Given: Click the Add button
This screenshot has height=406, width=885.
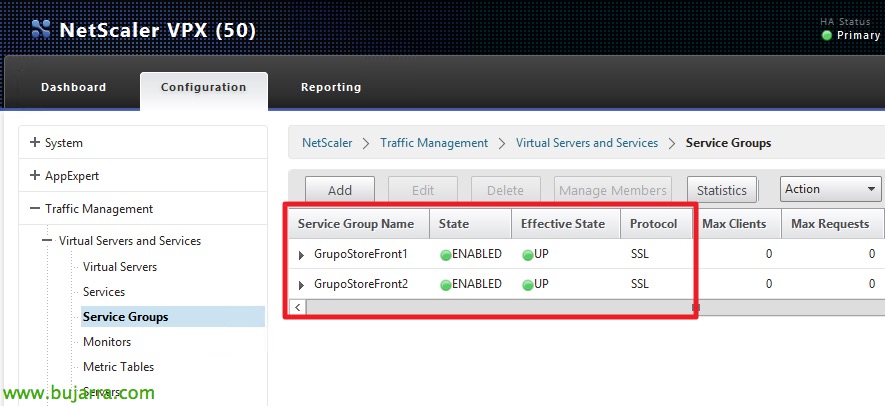Looking at the screenshot, I should pos(340,190).
